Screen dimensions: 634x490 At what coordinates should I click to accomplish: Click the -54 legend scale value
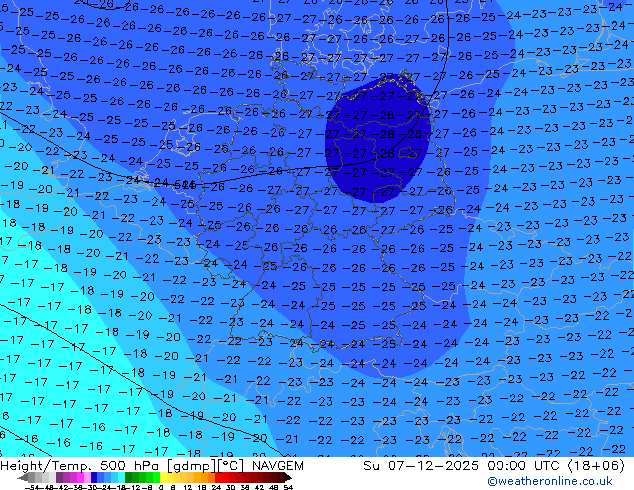point(33,487)
